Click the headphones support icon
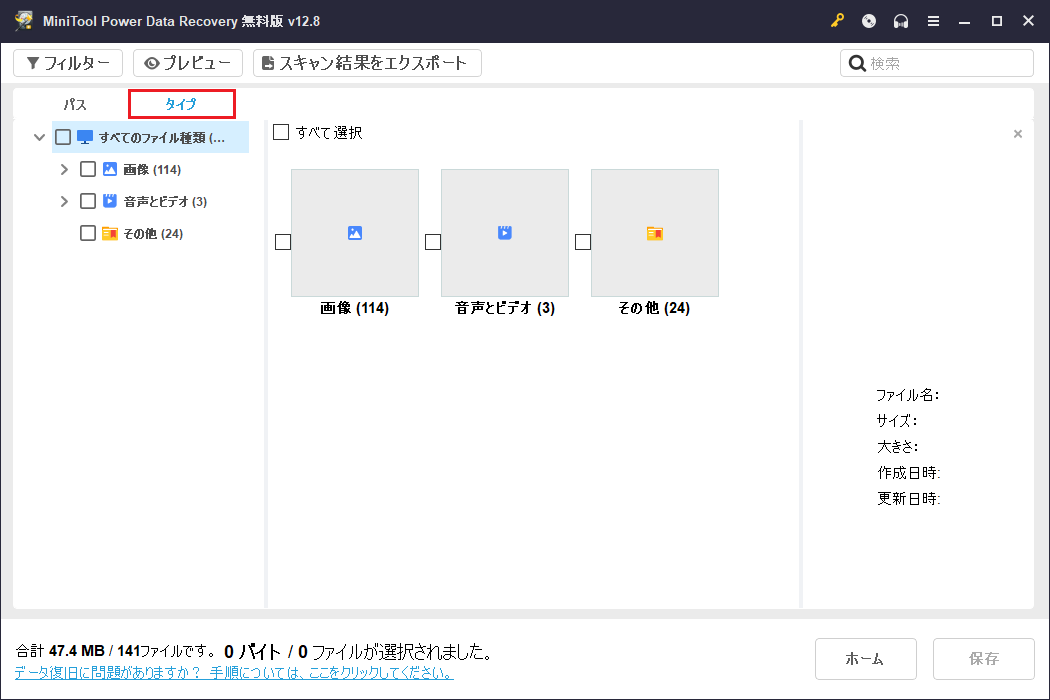Screen dimensions: 1050x700 pyautogui.click(x=899, y=20)
